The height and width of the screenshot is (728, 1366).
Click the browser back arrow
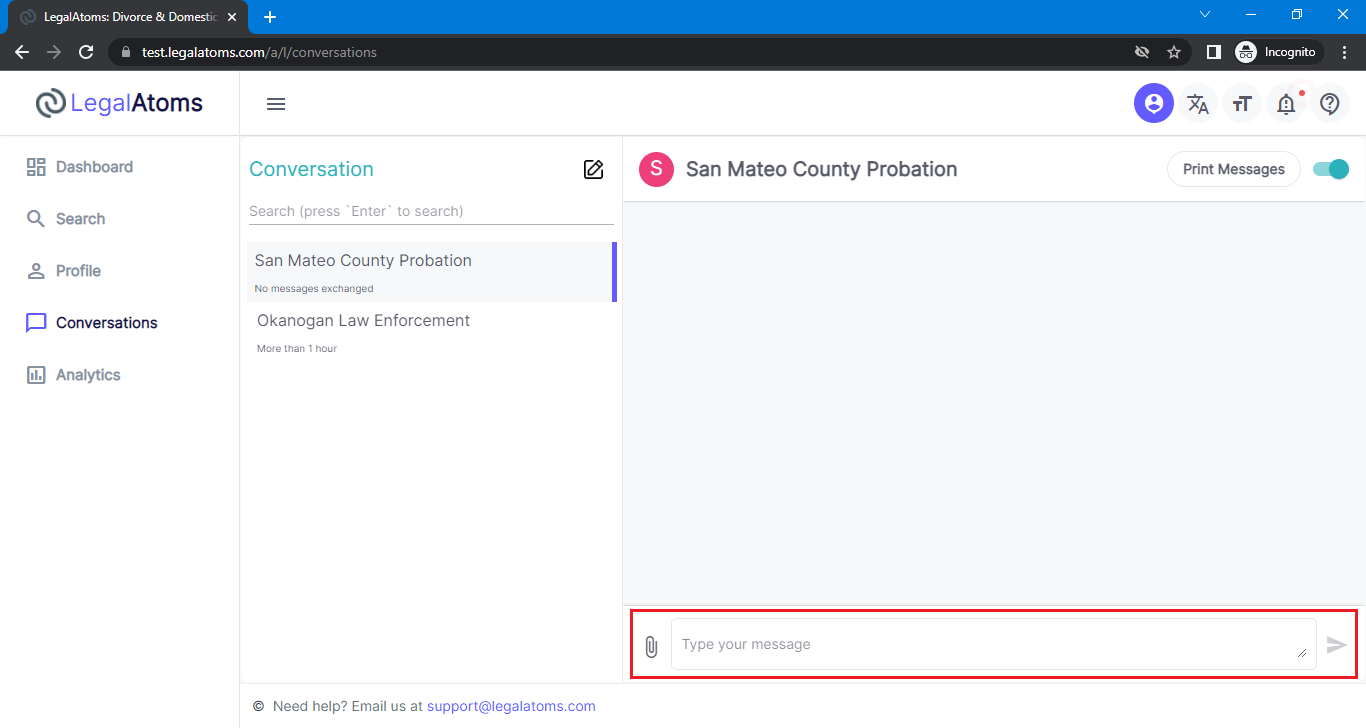coord(22,52)
